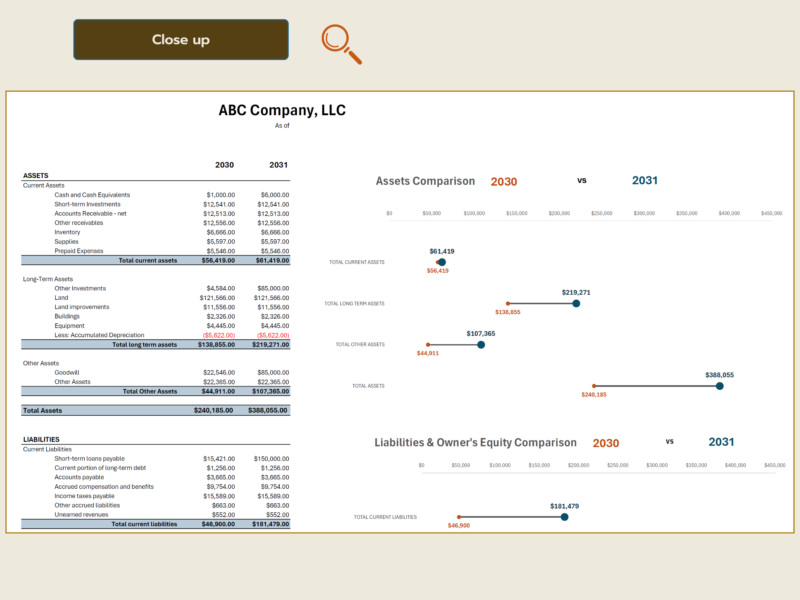
Task: Click the Liabilities & Owner's Equity Comparison title
Action: click(476, 443)
